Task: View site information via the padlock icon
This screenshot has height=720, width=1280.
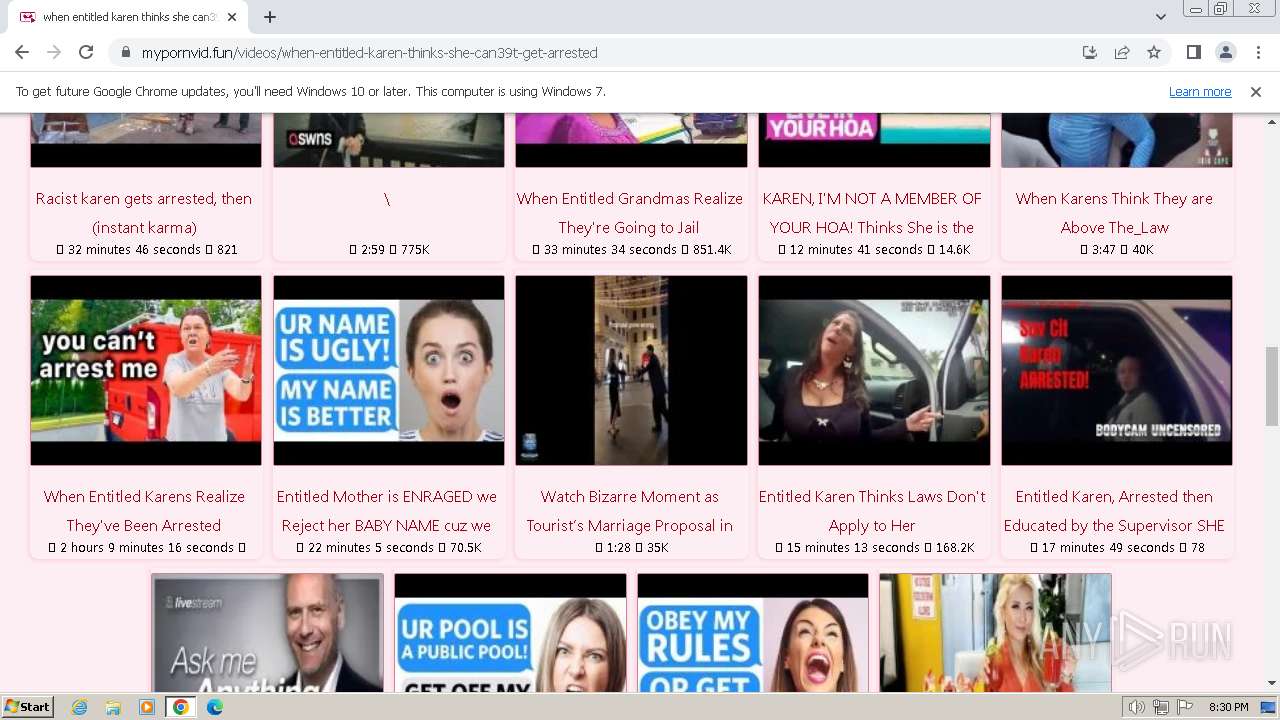Action: click(x=125, y=52)
